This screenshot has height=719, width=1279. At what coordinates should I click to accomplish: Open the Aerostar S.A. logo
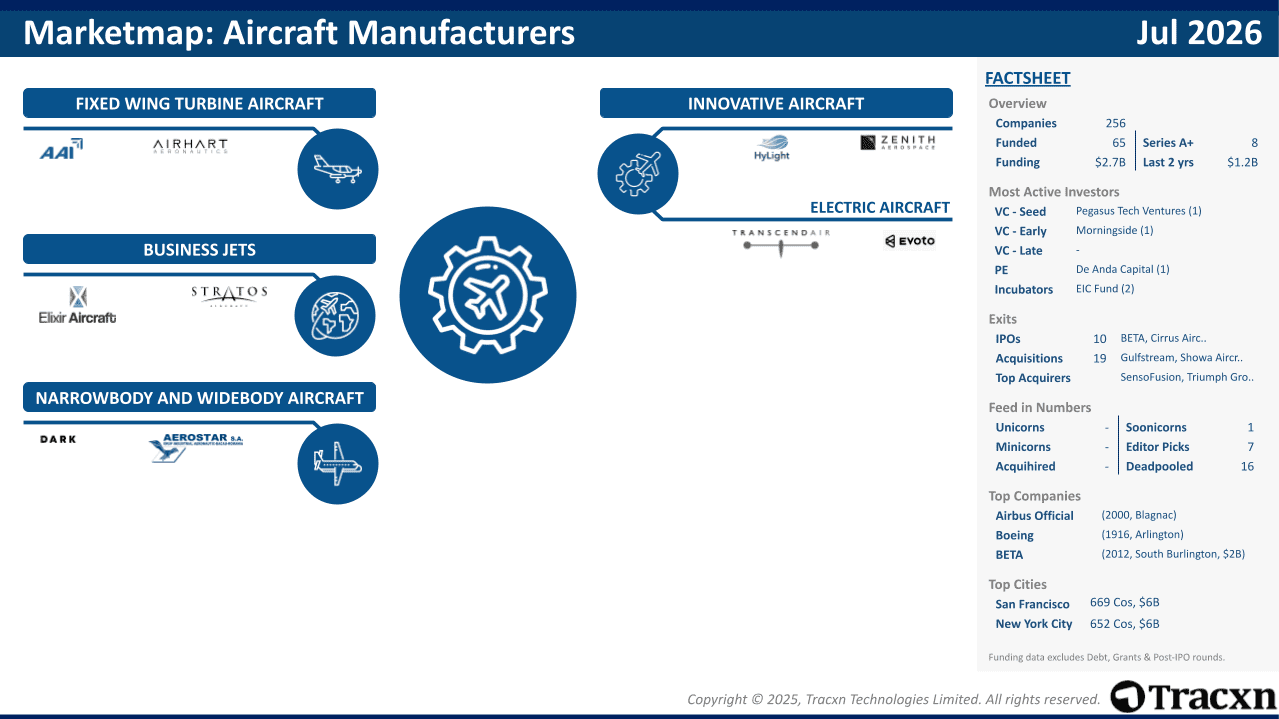coord(197,447)
